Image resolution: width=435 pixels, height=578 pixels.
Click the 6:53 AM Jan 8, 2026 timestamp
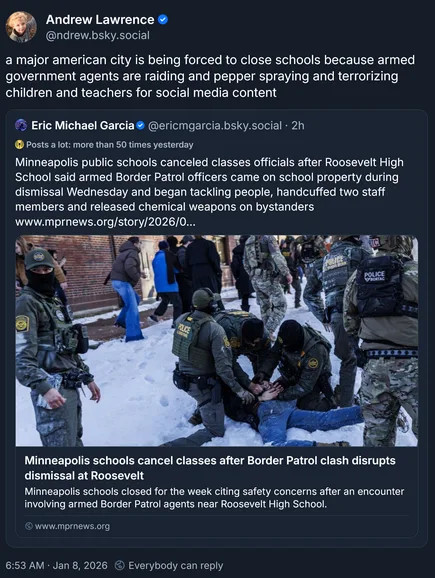pos(56,565)
